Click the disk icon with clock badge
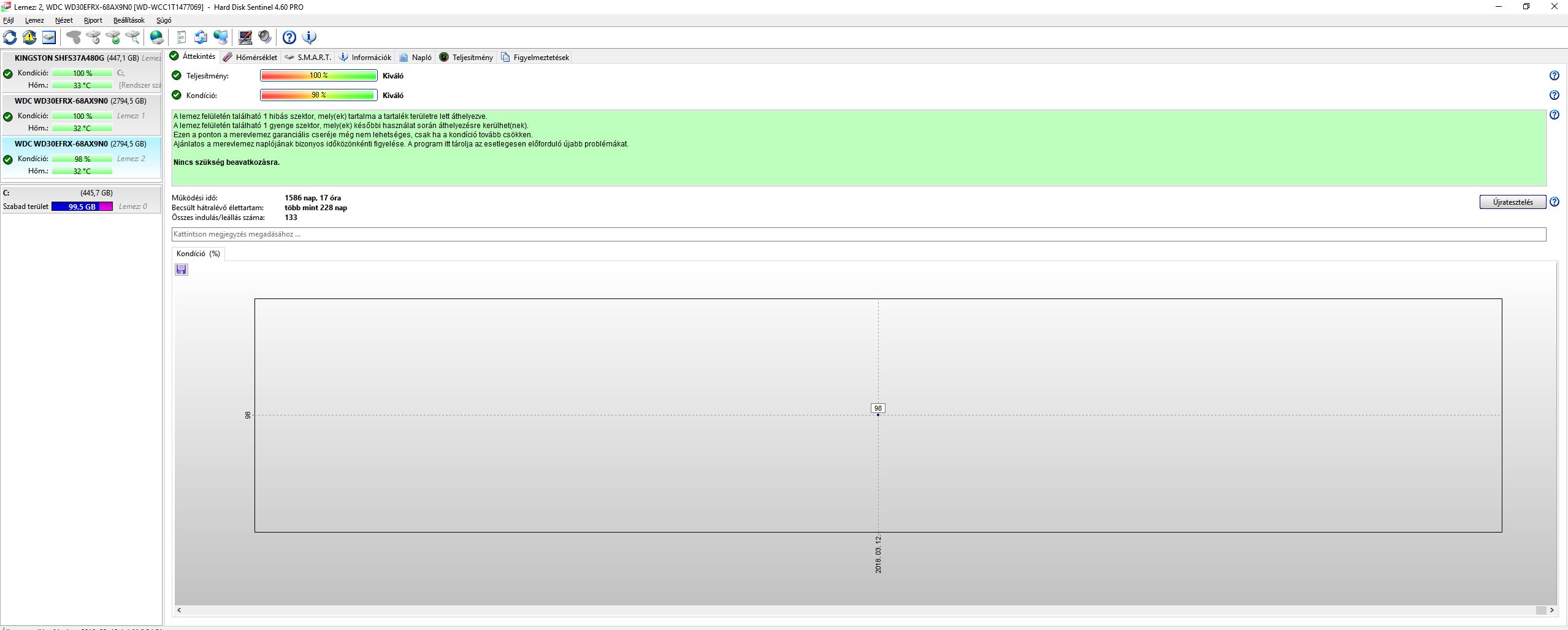The height and width of the screenshot is (630, 1568). pyautogui.click(x=93, y=37)
